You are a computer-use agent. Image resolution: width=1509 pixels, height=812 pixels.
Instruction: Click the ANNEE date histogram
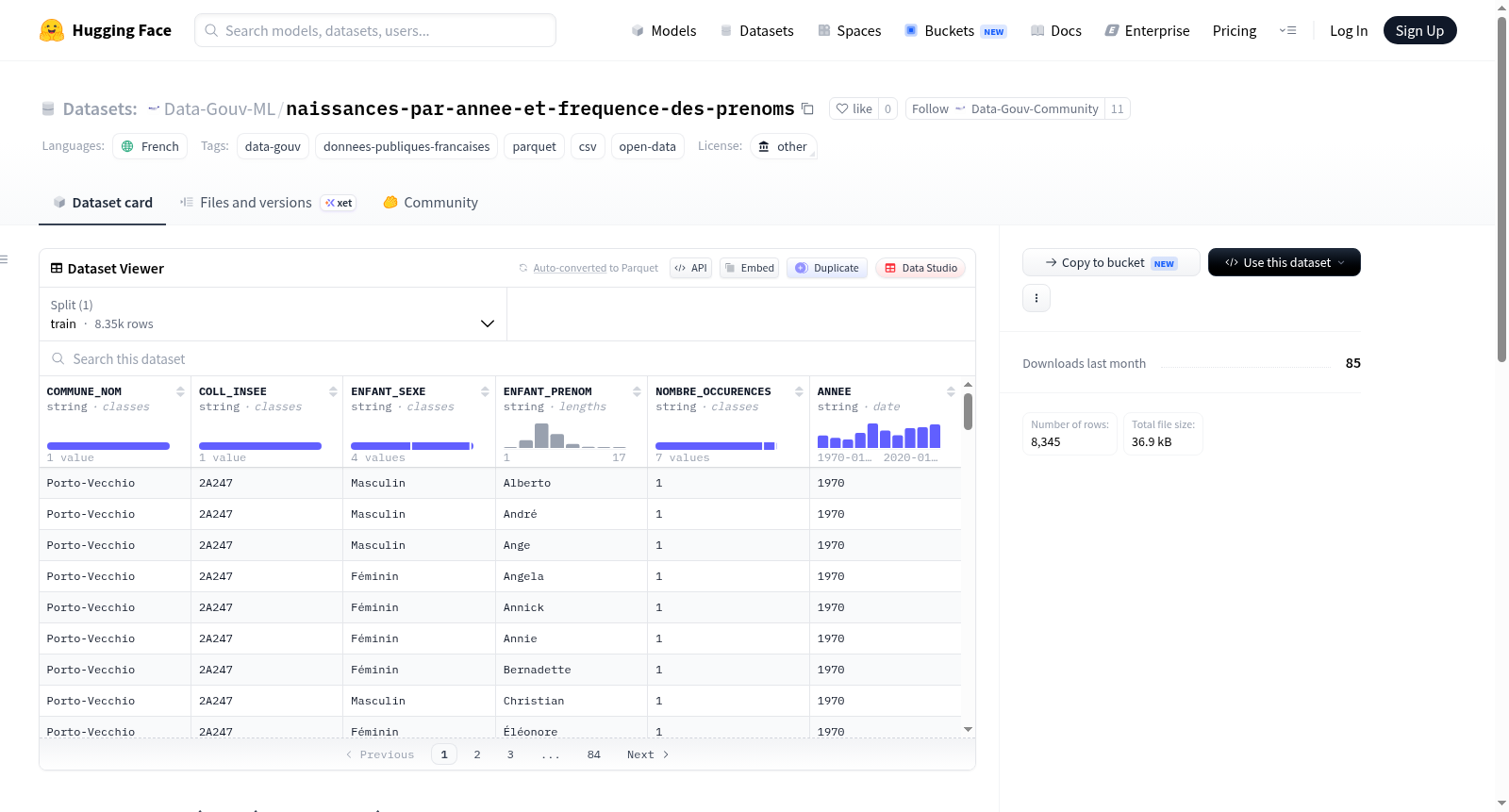pos(879,436)
